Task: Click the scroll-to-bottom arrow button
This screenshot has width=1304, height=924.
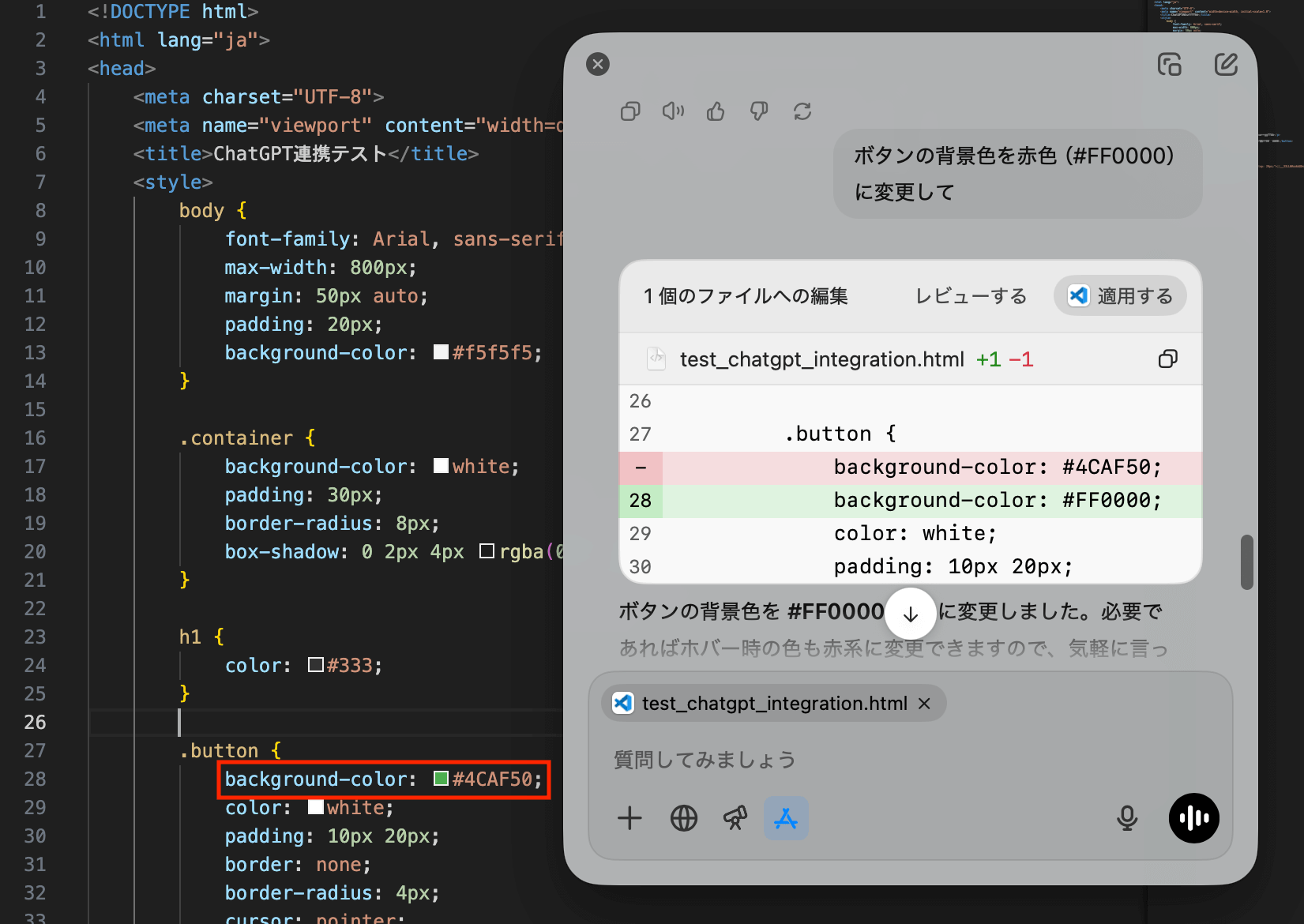Action: [910, 614]
